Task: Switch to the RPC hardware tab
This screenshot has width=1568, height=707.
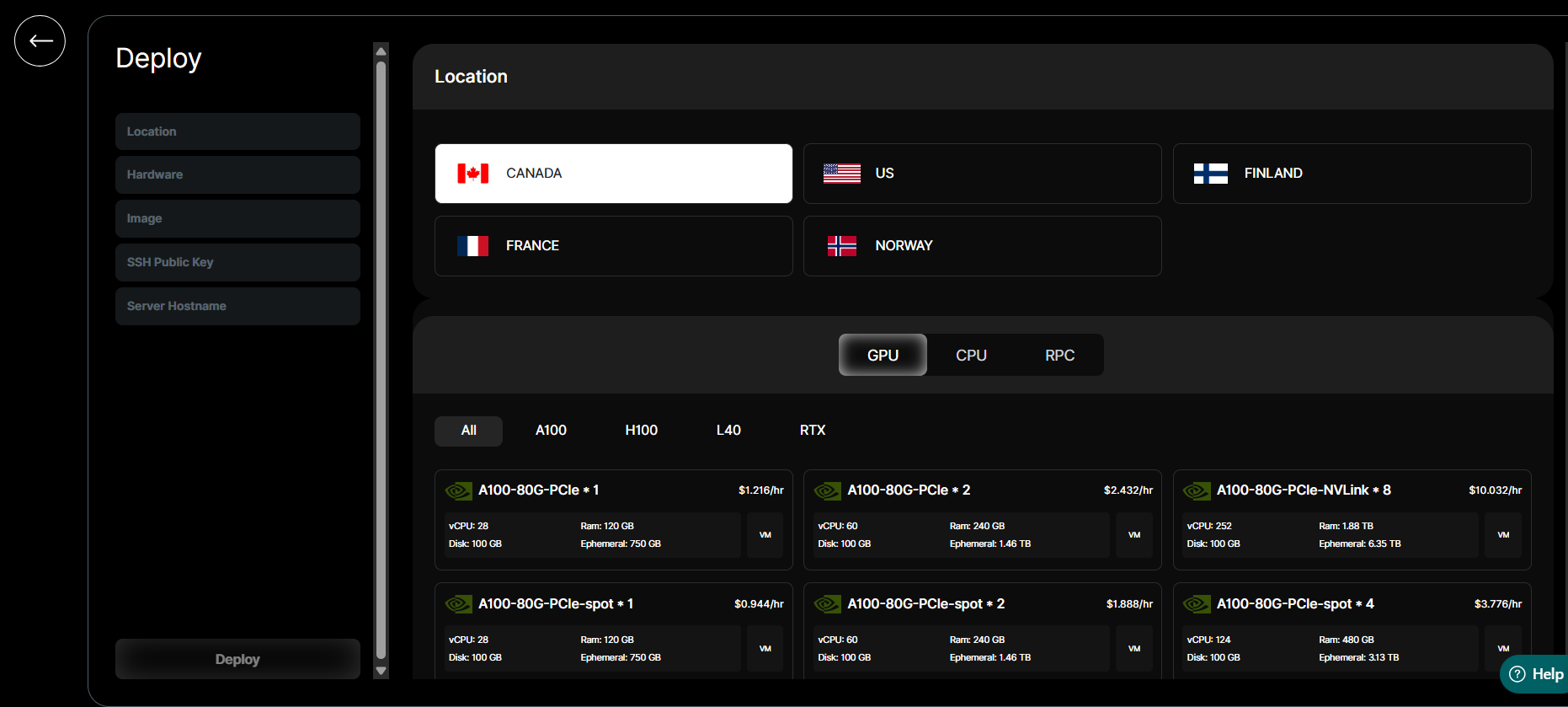Action: click(1059, 355)
